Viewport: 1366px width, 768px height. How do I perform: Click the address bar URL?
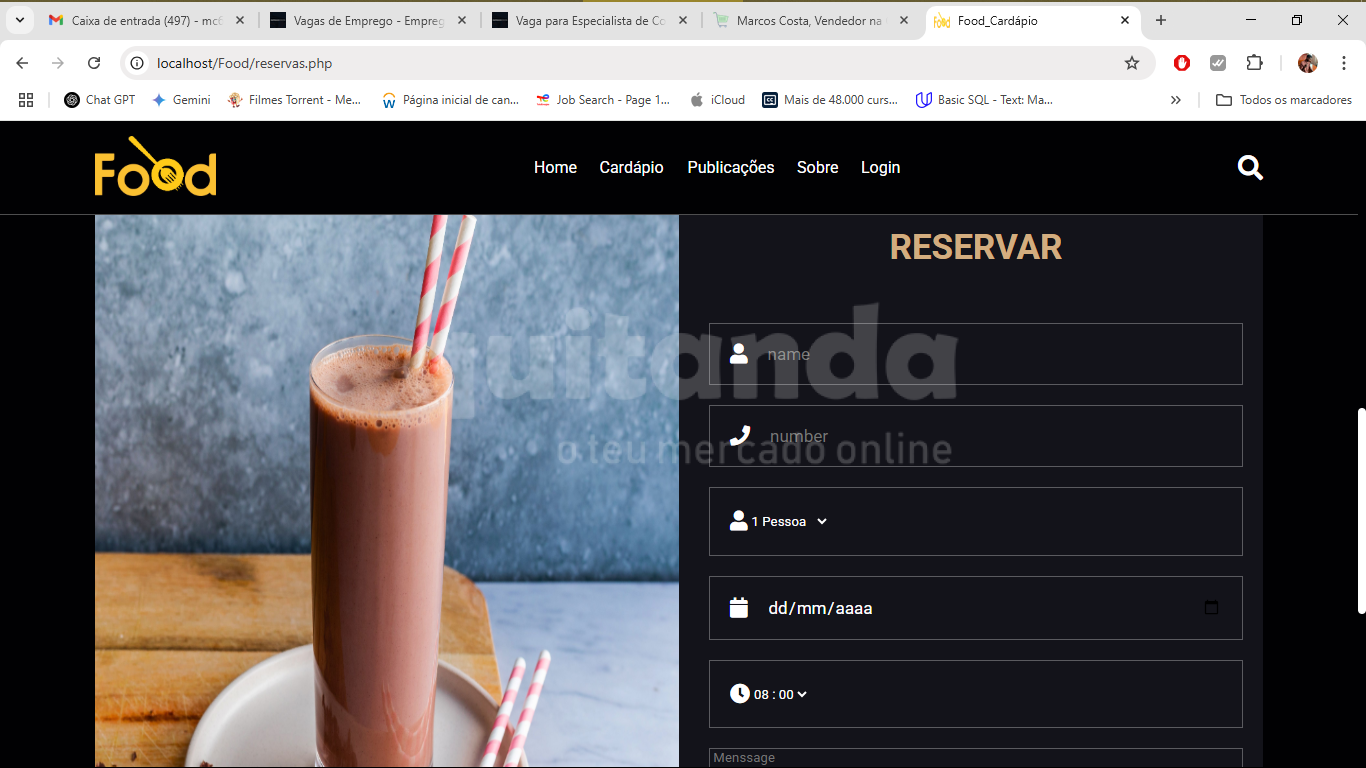(x=245, y=63)
